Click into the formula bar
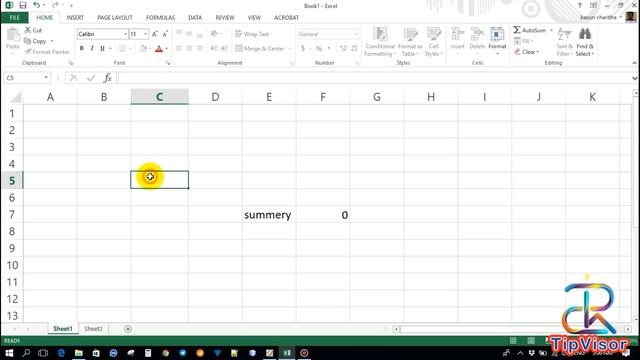Screen dimensions: 640x360 pos(375,78)
